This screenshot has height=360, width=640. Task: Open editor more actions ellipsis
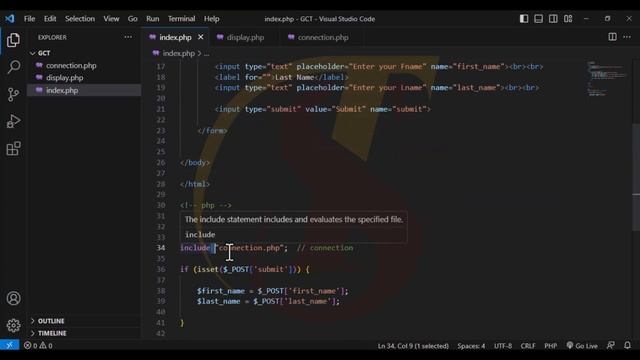[x=627, y=37]
